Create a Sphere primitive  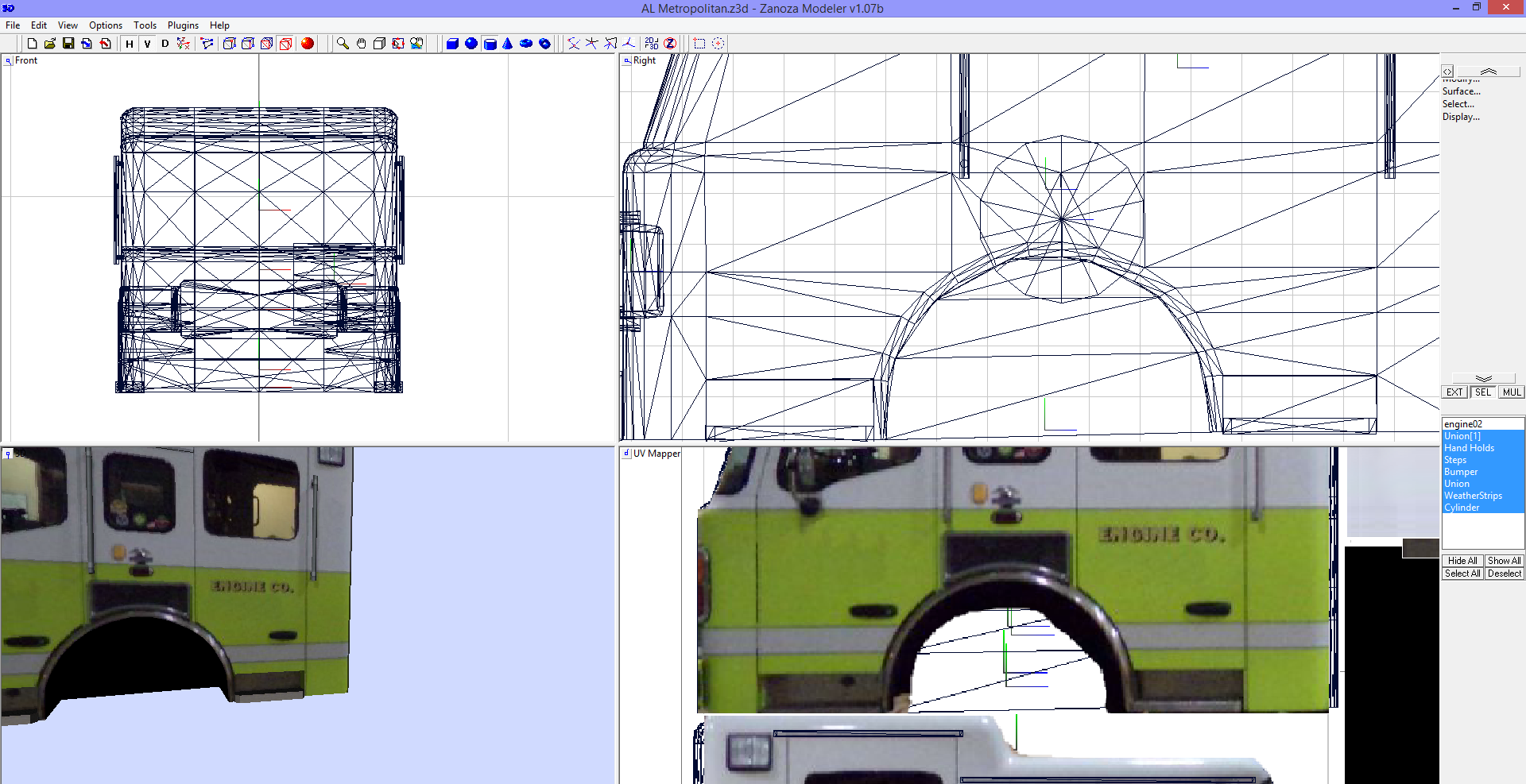pyautogui.click(x=471, y=44)
